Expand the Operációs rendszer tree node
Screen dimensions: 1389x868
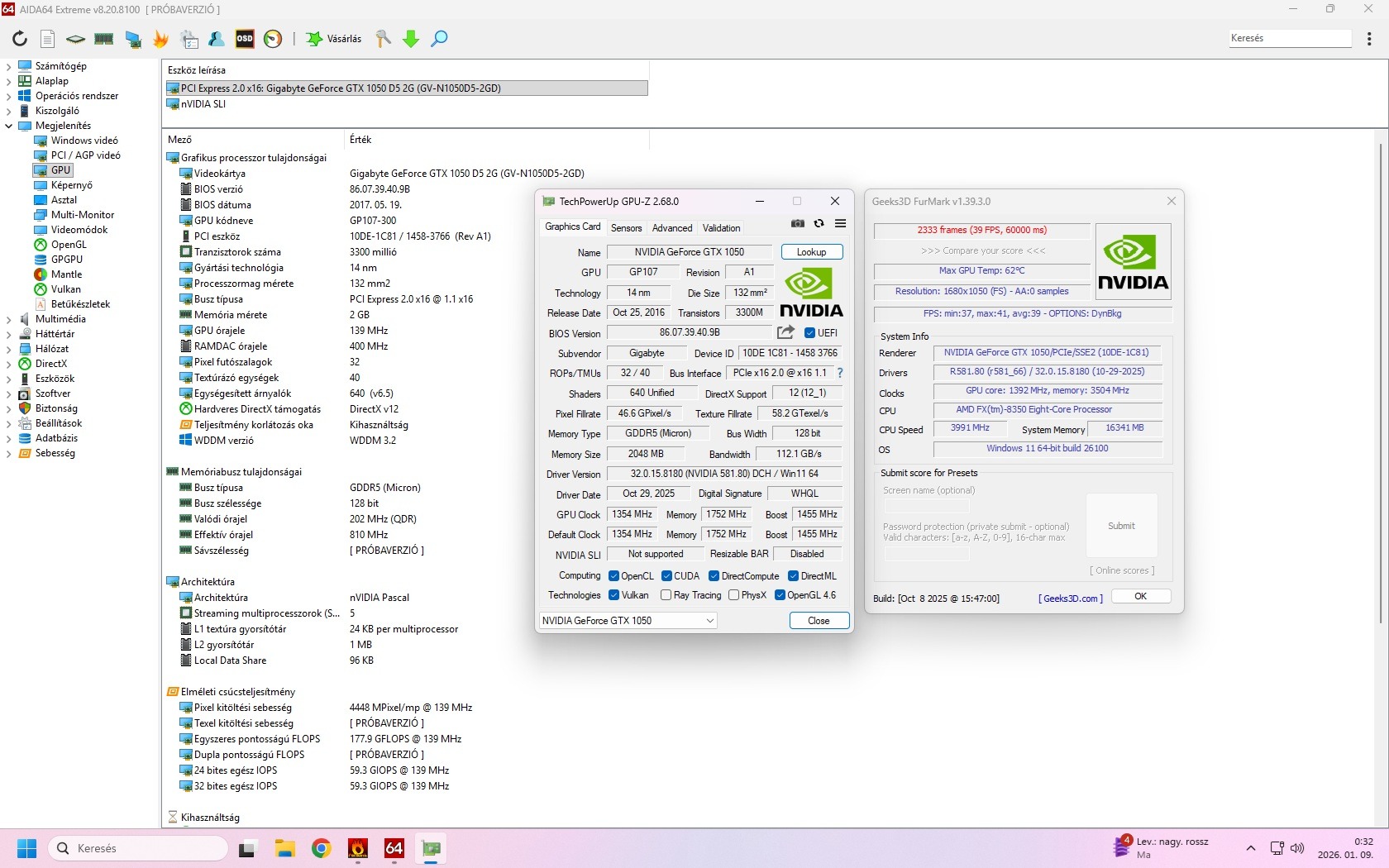coord(8,96)
